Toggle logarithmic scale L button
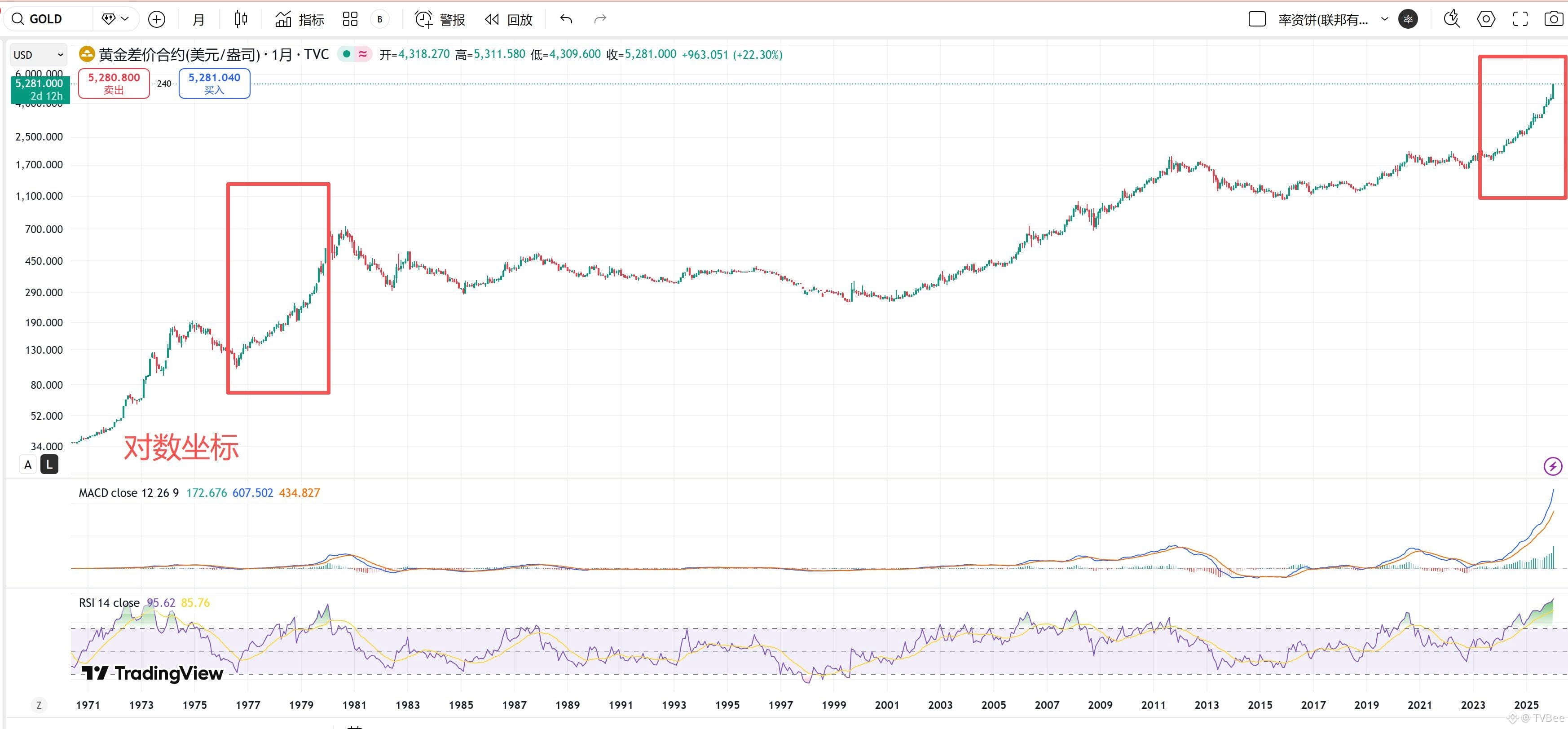Viewport: 1568px width, 729px height. coord(49,465)
